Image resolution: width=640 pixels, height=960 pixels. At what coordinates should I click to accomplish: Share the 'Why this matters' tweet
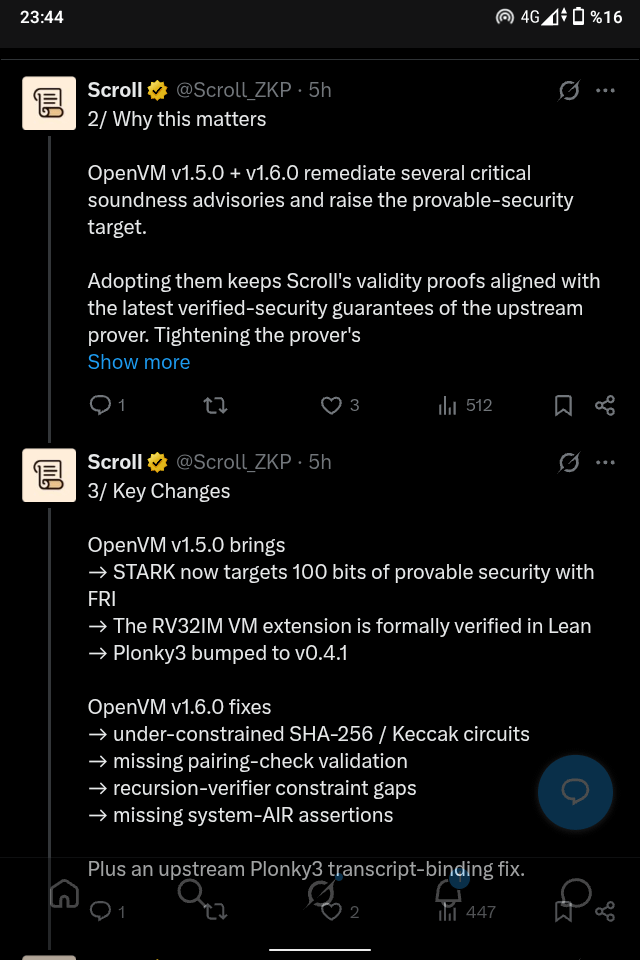[x=605, y=405]
